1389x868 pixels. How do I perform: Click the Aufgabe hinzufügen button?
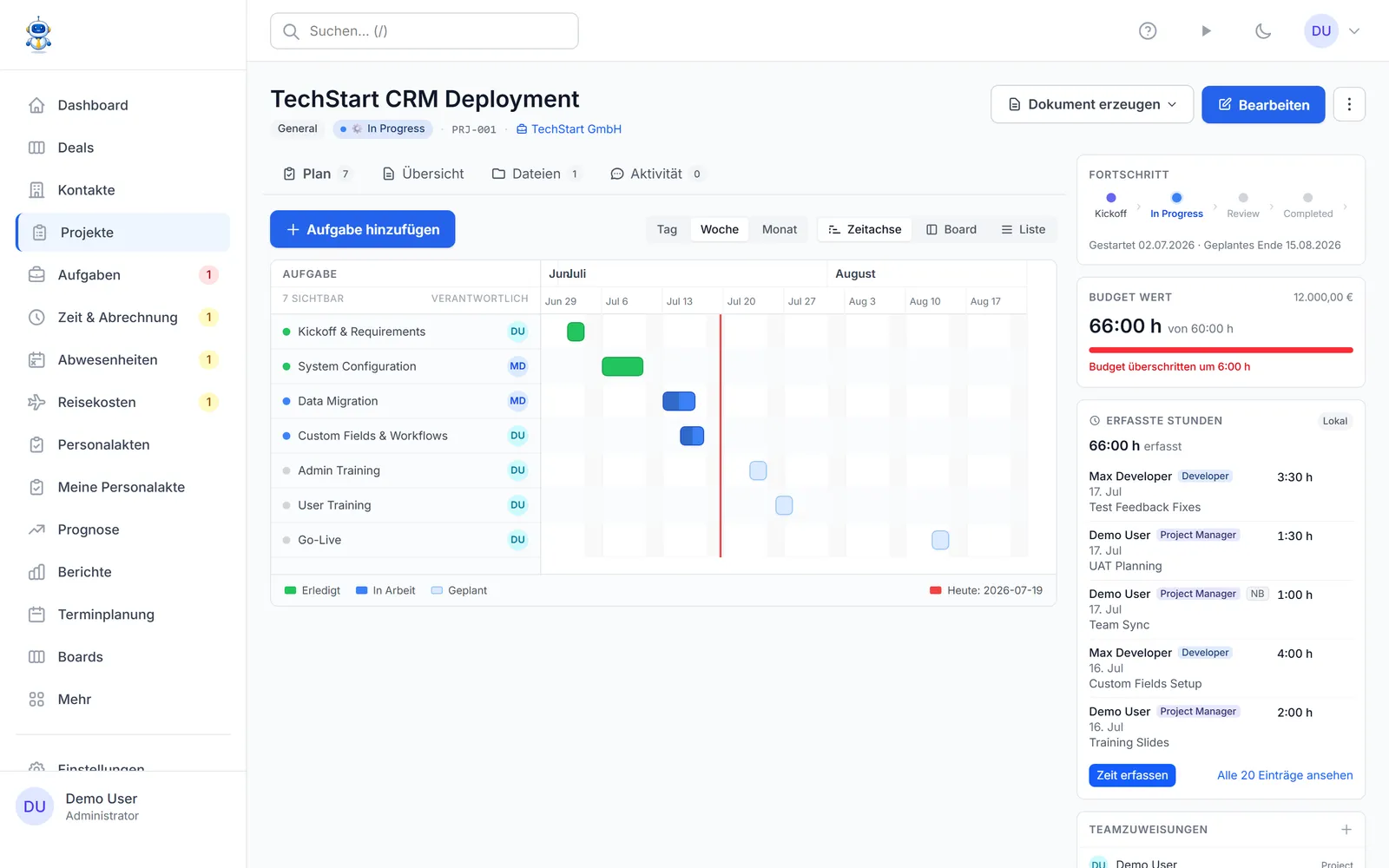click(x=363, y=229)
